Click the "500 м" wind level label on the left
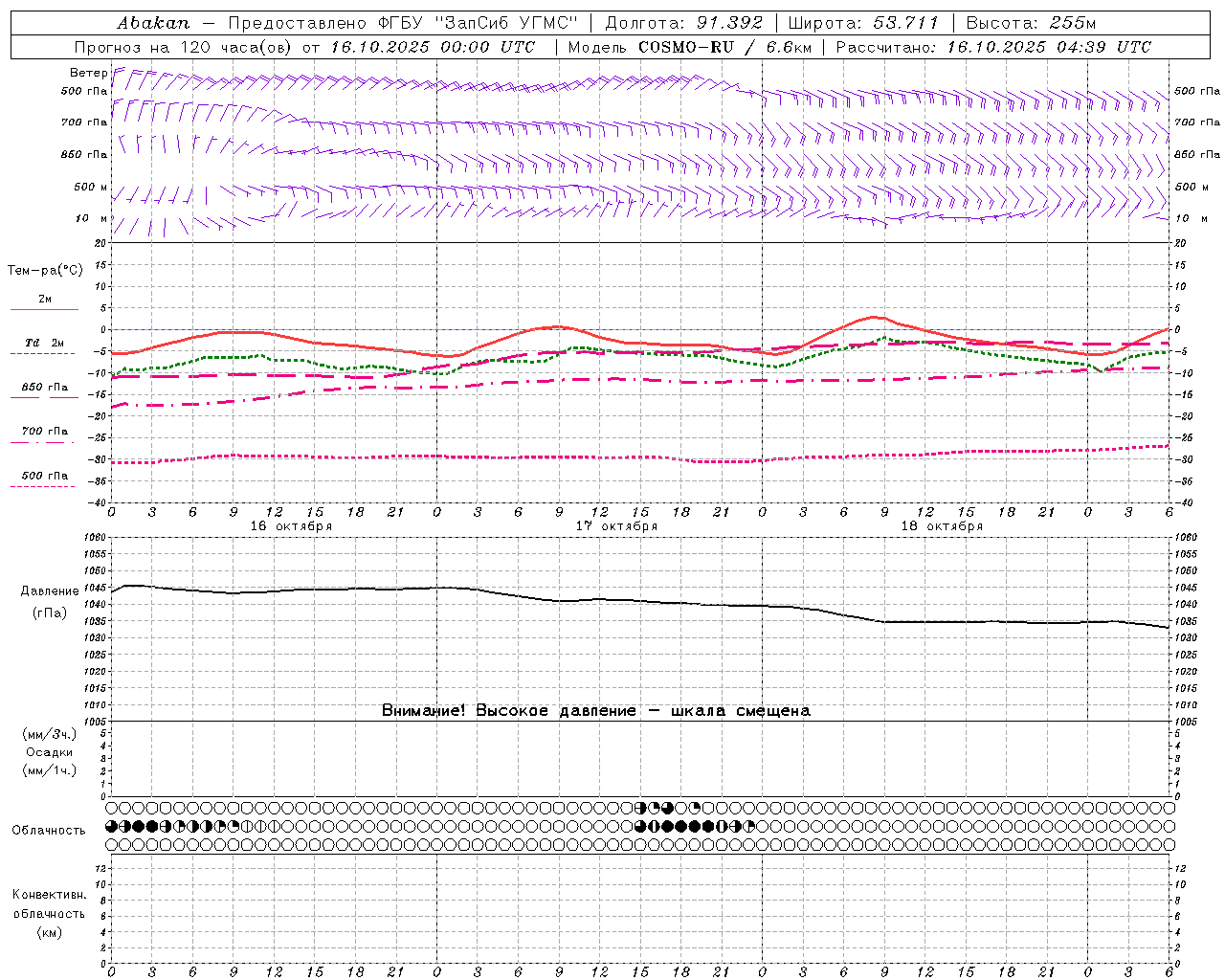Image resolution: width=1225 pixels, height=980 pixels. (x=91, y=187)
